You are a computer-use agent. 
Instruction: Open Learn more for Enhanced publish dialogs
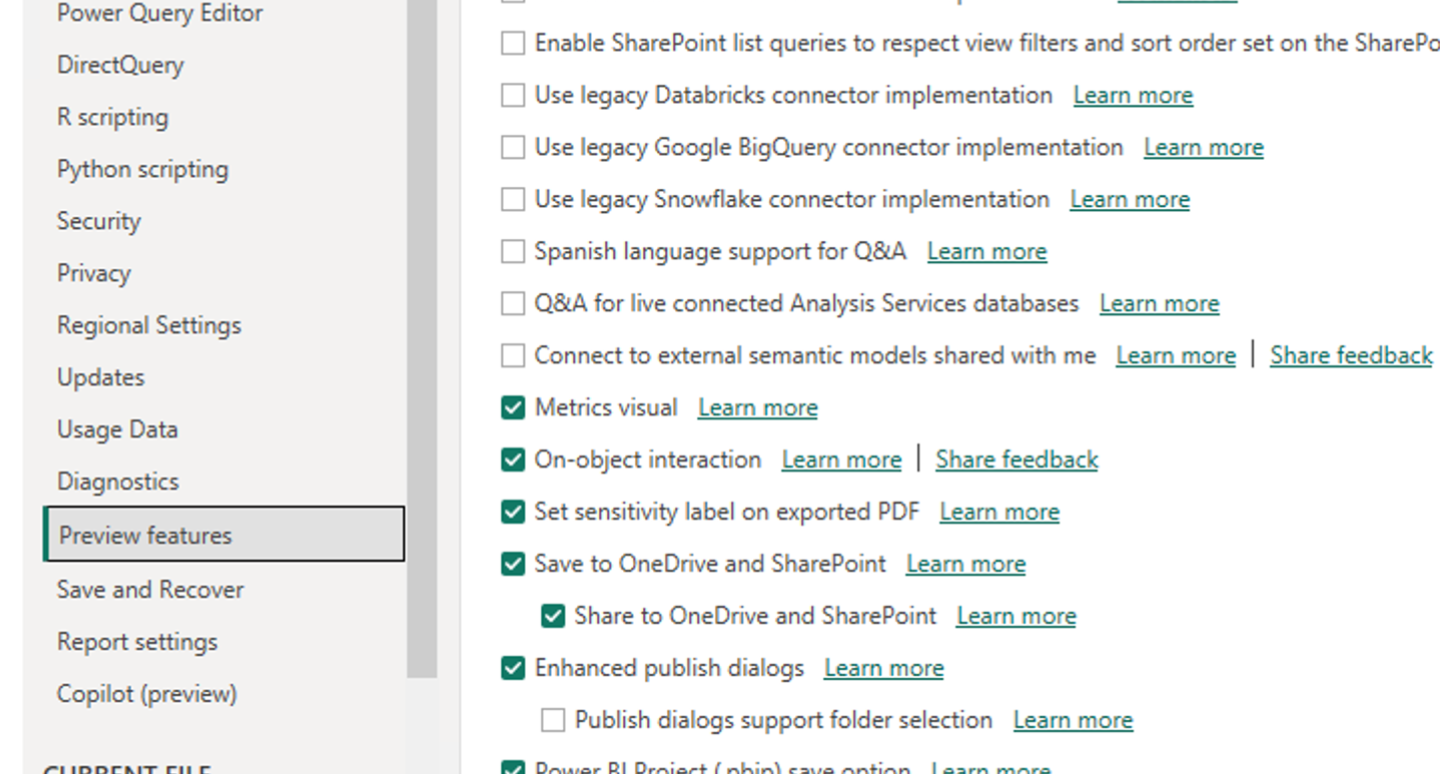pyautogui.click(x=884, y=667)
